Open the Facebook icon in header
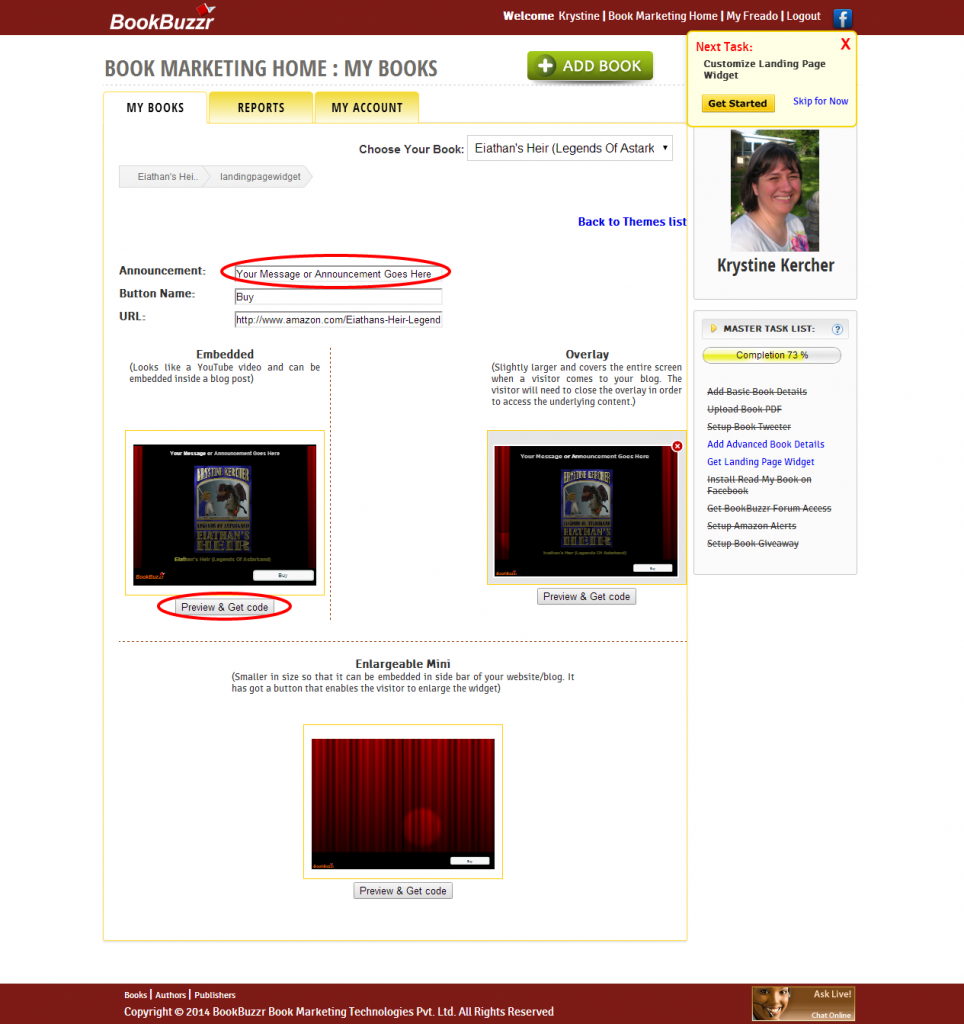This screenshot has height=1024, width=964. point(843,18)
